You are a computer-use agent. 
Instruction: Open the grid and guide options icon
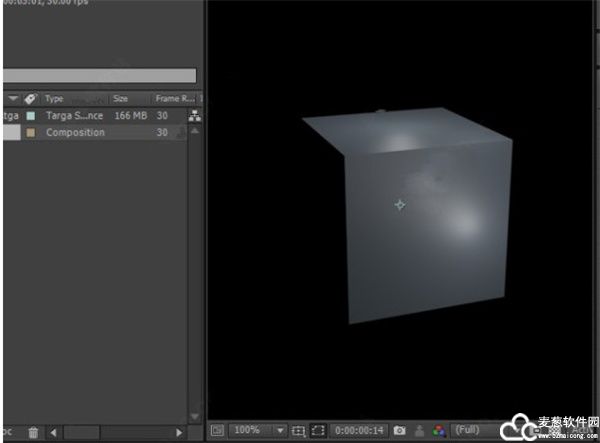tap(298, 431)
